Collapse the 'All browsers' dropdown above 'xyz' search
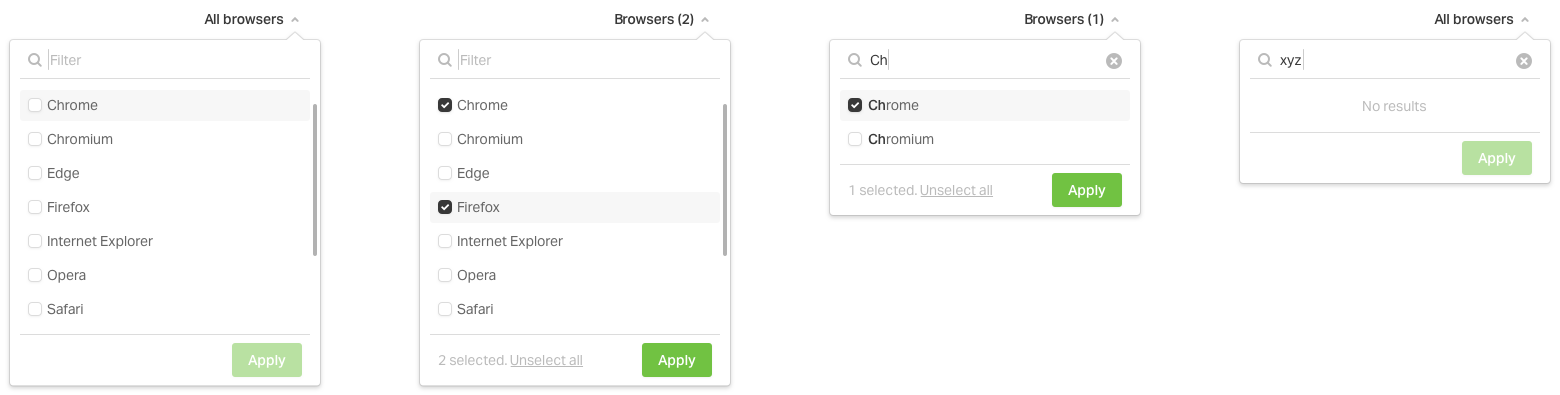 [x=1482, y=19]
